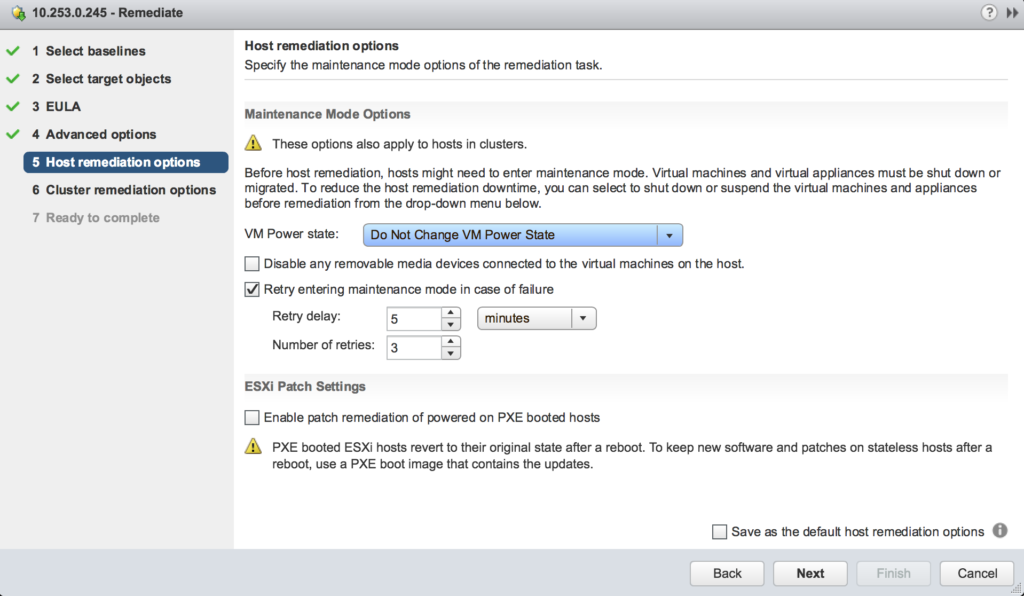The width and height of the screenshot is (1024, 596).
Task: Click the window resize grip at corner
Action: [1016, 588]
